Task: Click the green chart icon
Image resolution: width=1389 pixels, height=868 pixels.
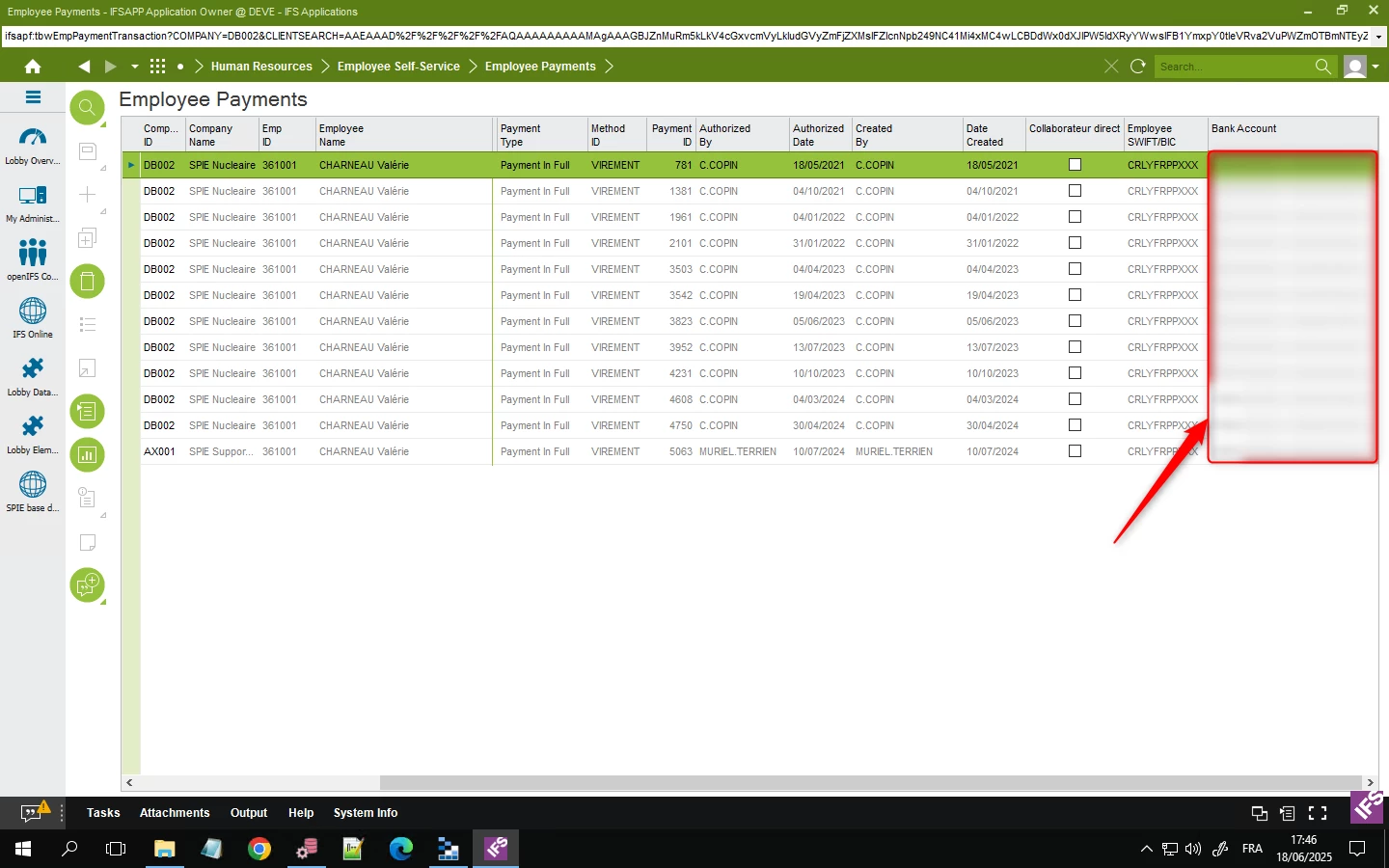Action: click(87, 454)
